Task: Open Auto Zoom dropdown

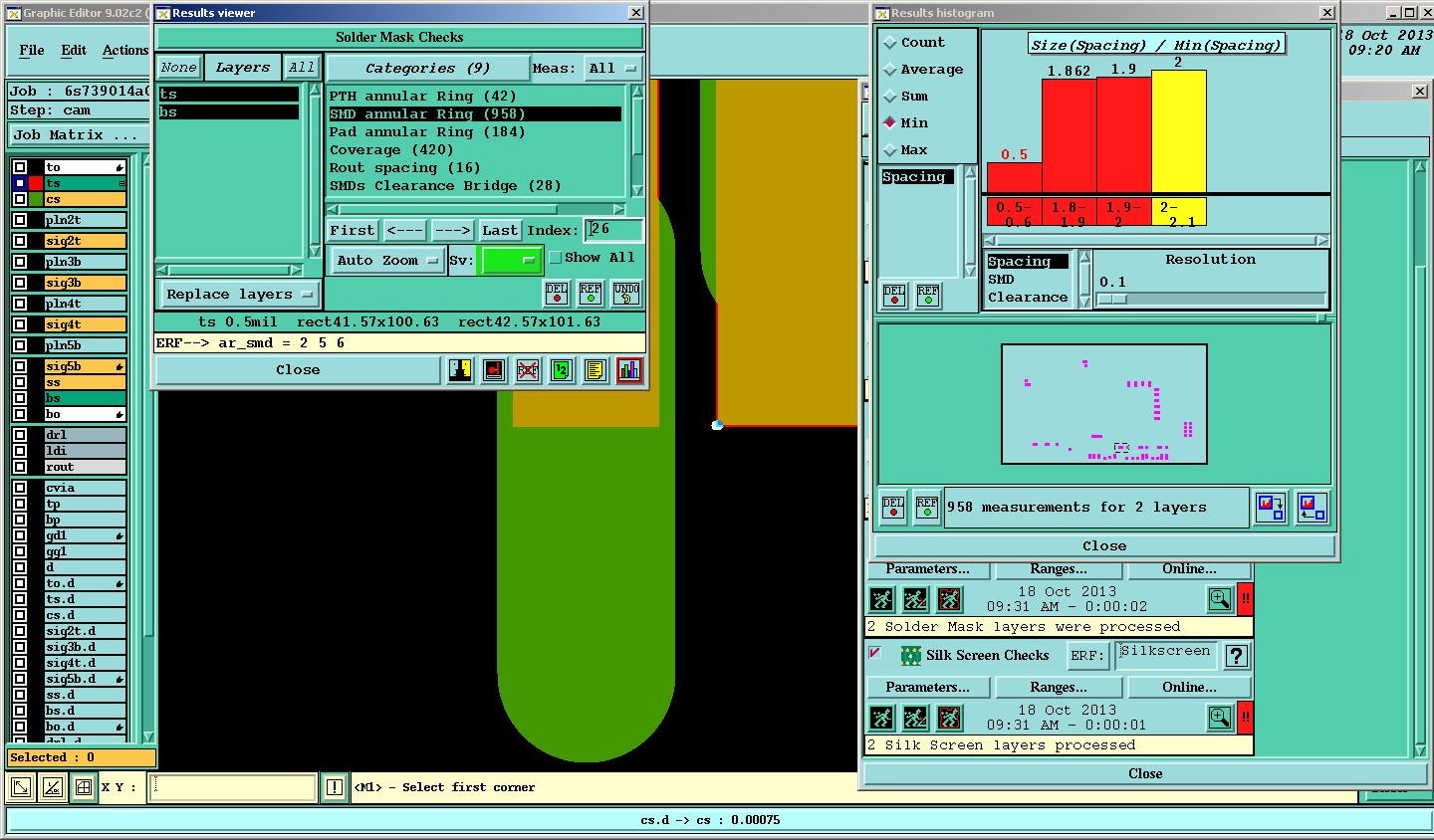Action: (387, 261)
